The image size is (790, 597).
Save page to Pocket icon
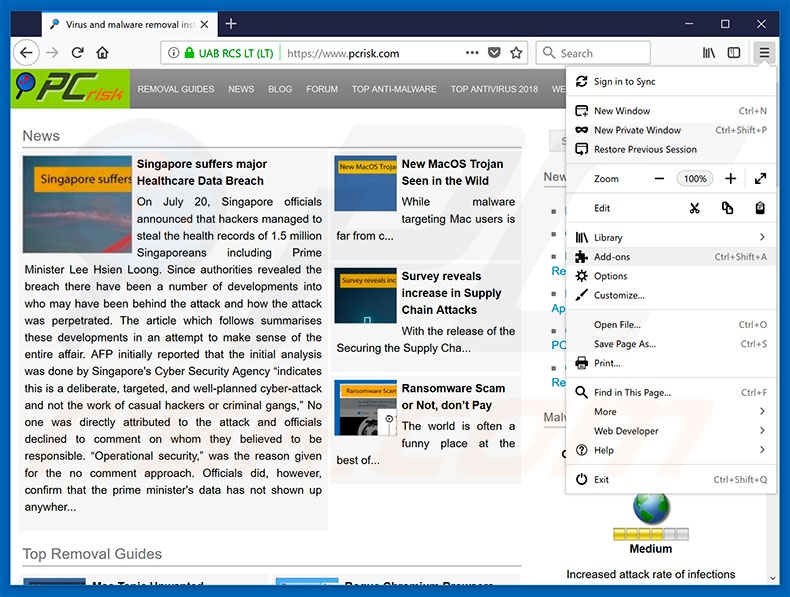click(494, 53)
